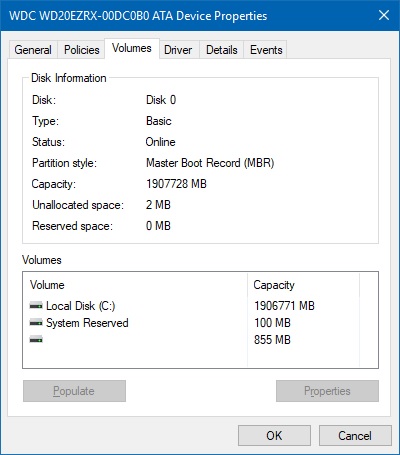Click the volume Properties button
400x455 pixels.
click(327, 391)
